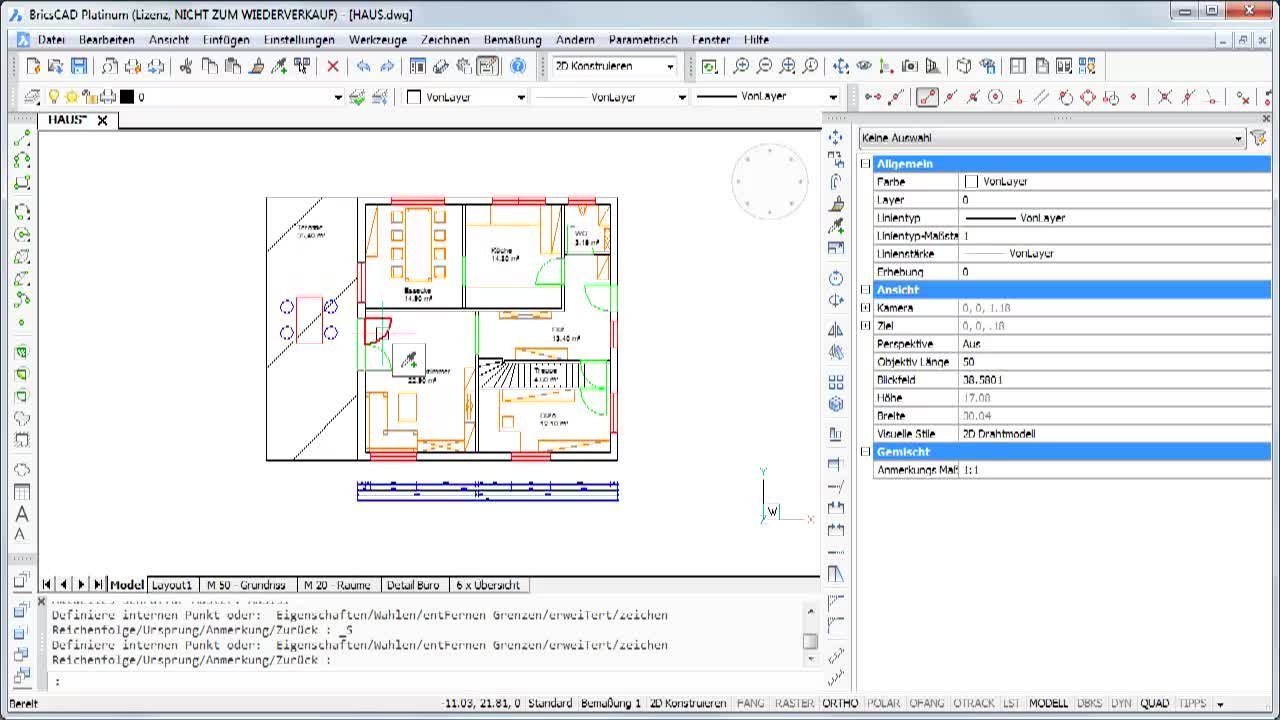1280x720 pixels.
Task: Click the parallel snap icon
Action: 1042,97
